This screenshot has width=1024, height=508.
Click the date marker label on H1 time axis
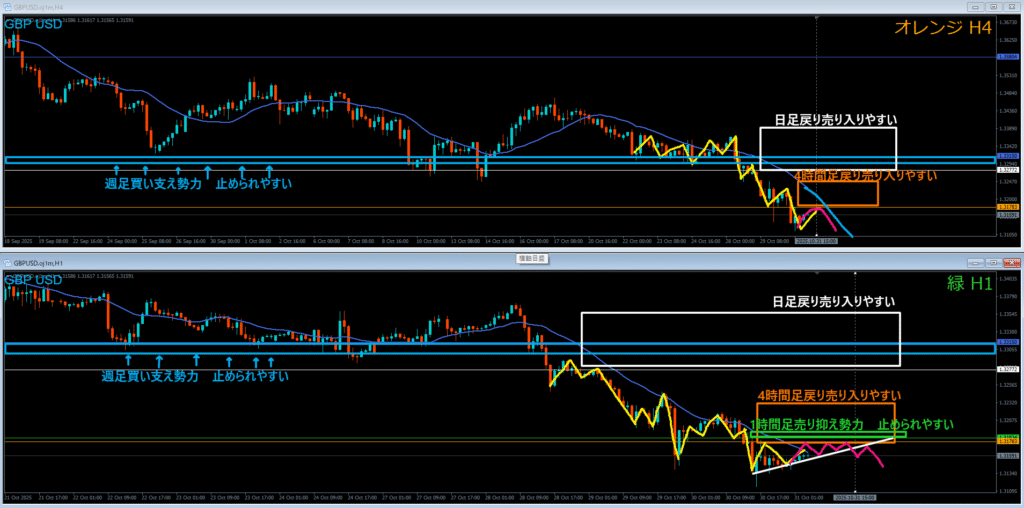[856, 497]
